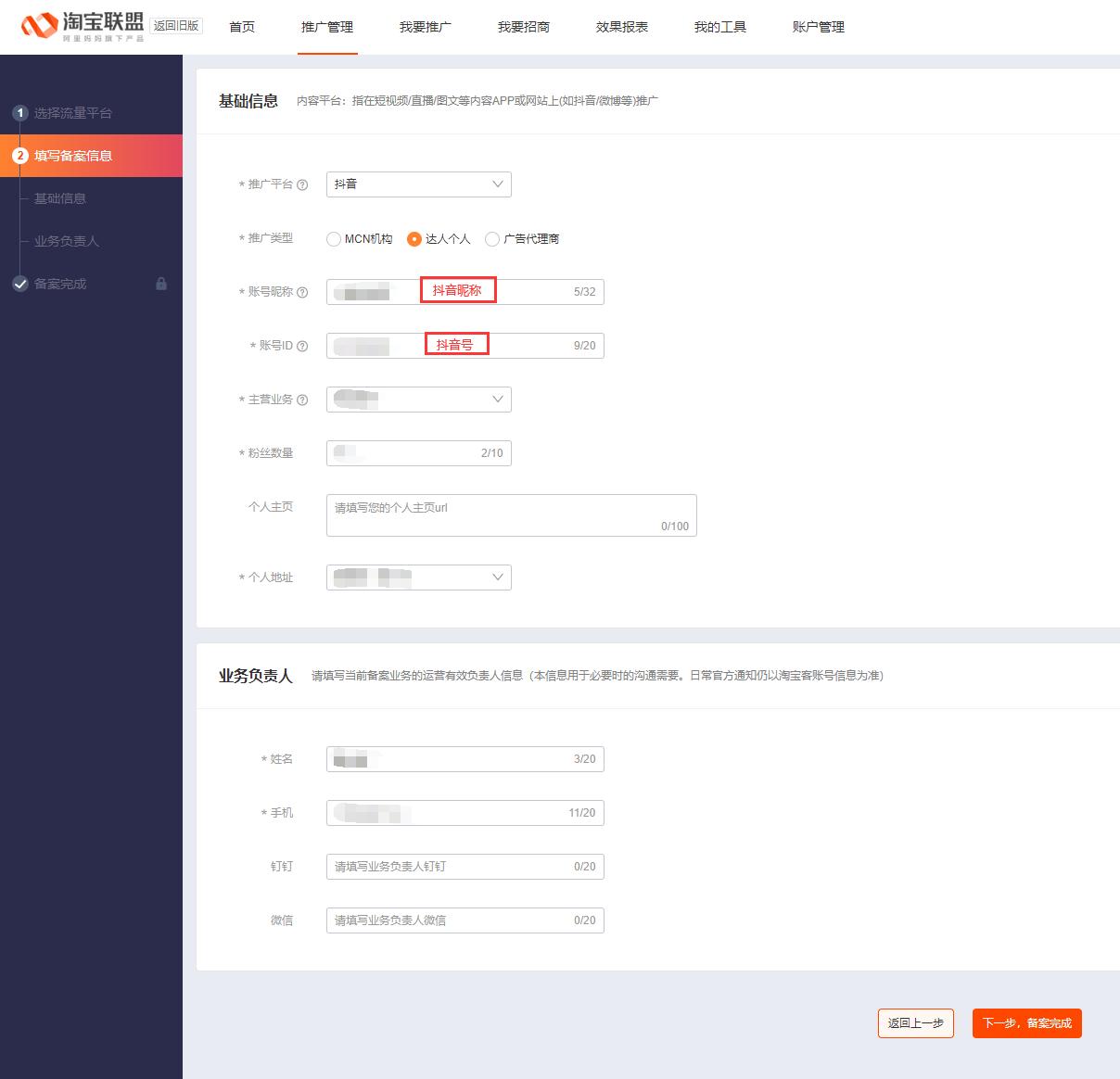Click the help icon beside 账号昵称
The width and height of the screenshot is (1120, 1079).
[304, 291]
